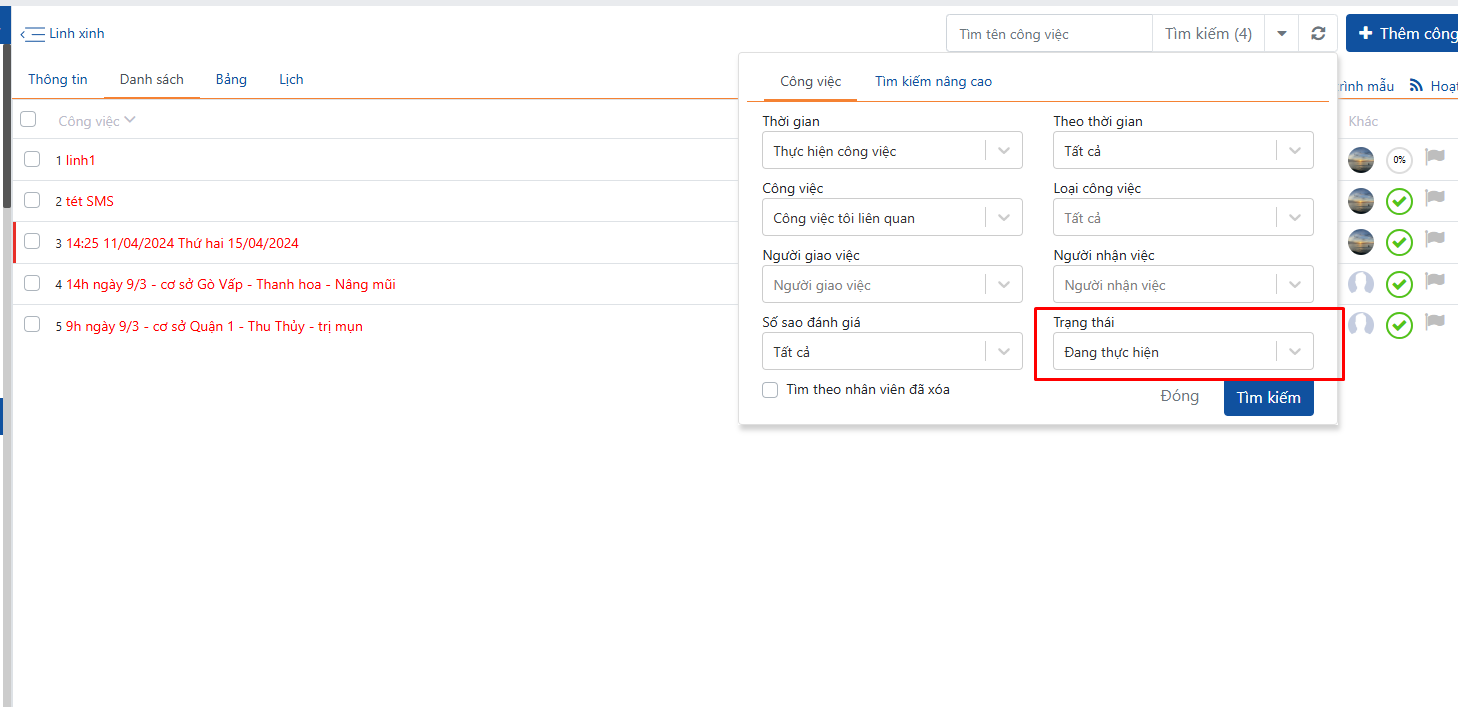Click the flag icon in the Quận 1 task row

point(1435,322)
